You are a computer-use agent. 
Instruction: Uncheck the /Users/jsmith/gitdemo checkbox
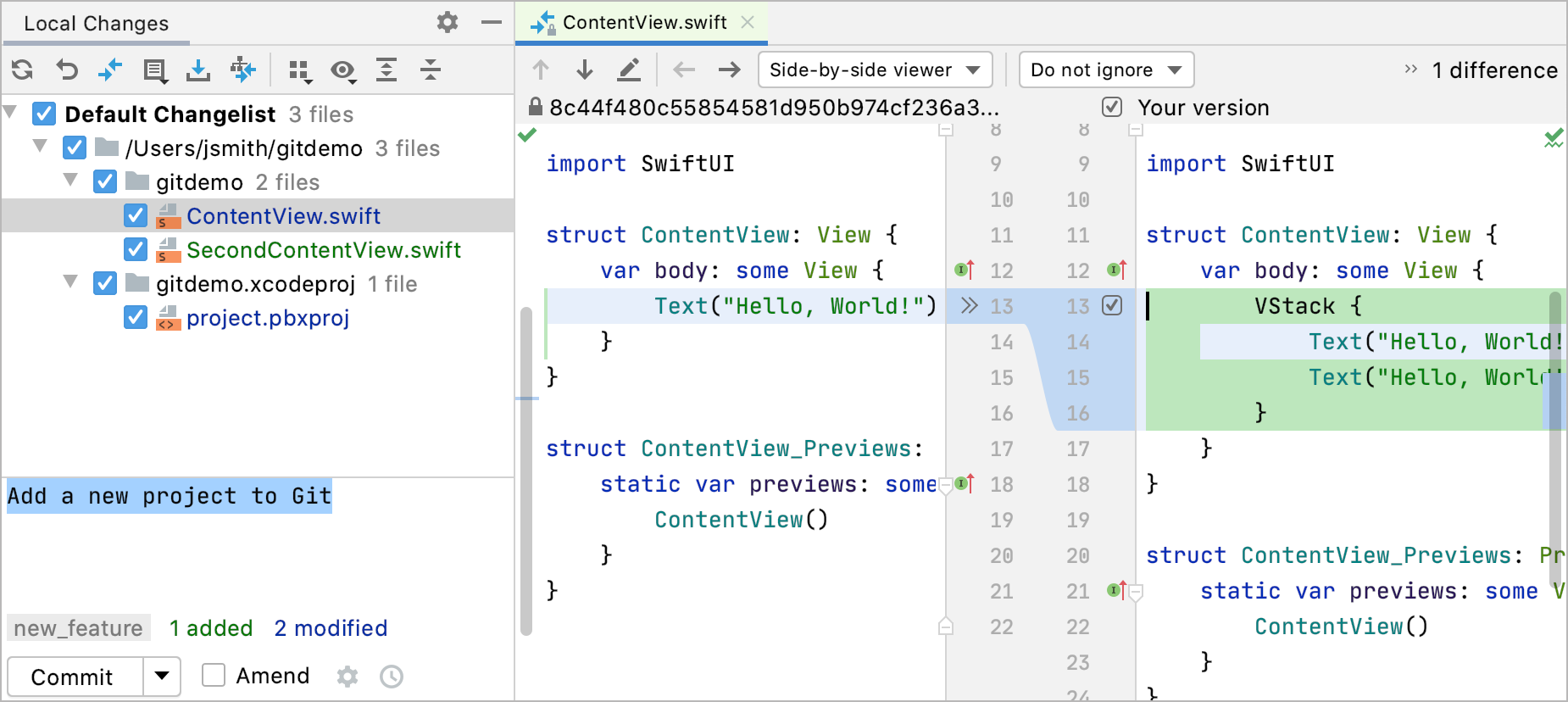pyautogui.click(x=75, y=148)
